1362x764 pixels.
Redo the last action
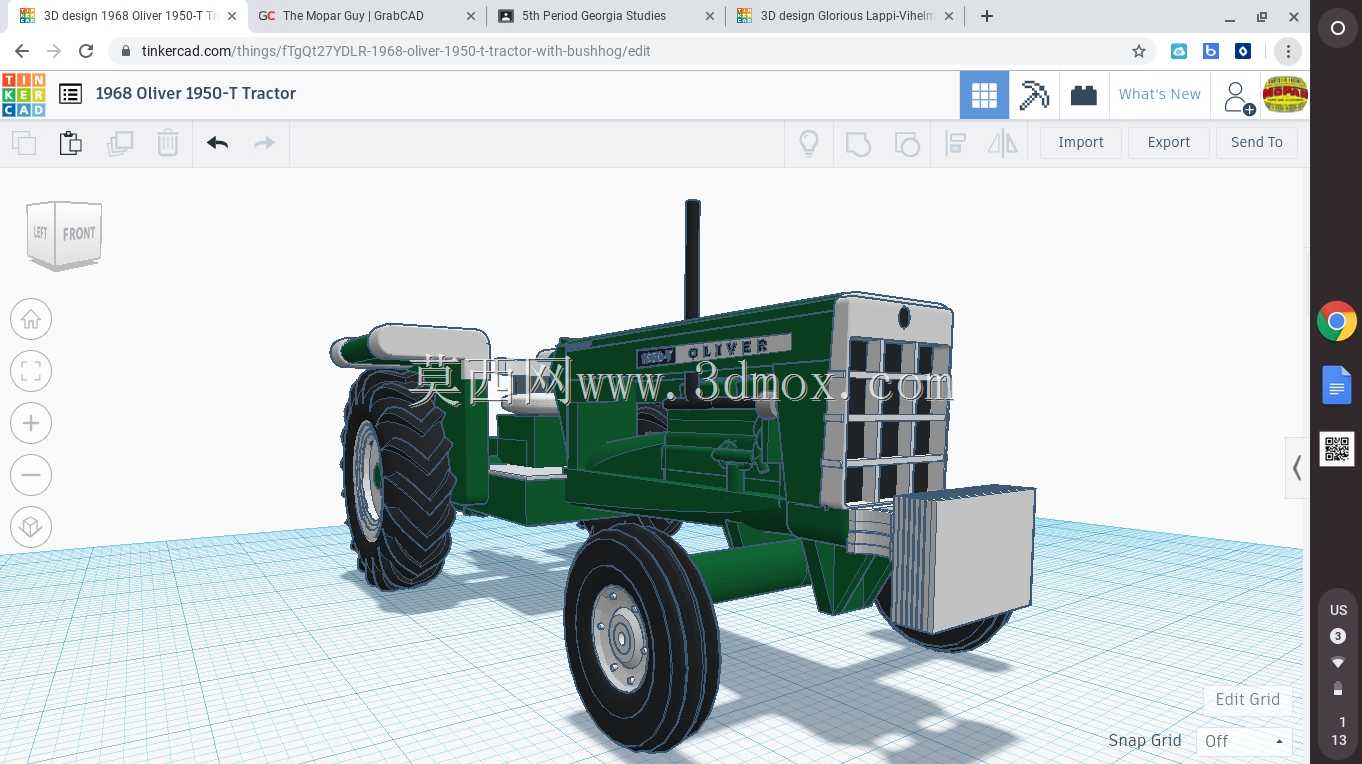coord(264,143)
